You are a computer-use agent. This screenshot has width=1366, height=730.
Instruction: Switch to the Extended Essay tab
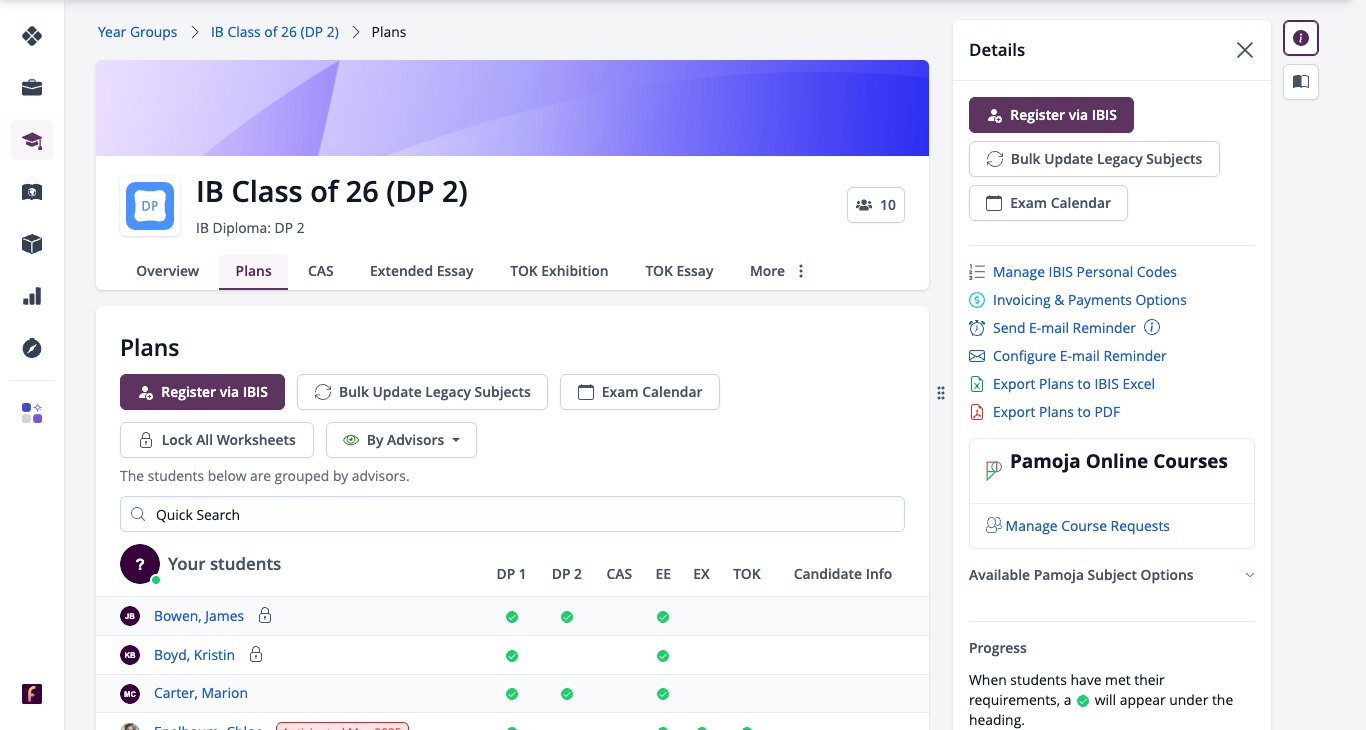(422, 271)
